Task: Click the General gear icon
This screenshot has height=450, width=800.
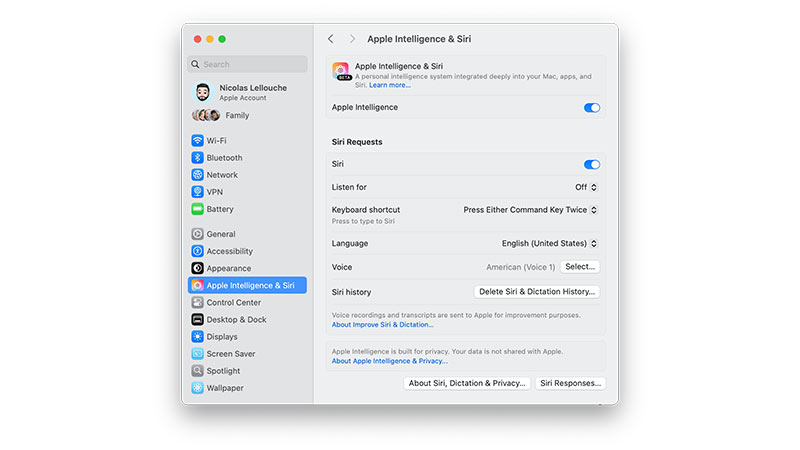Action: click(197, 234)
